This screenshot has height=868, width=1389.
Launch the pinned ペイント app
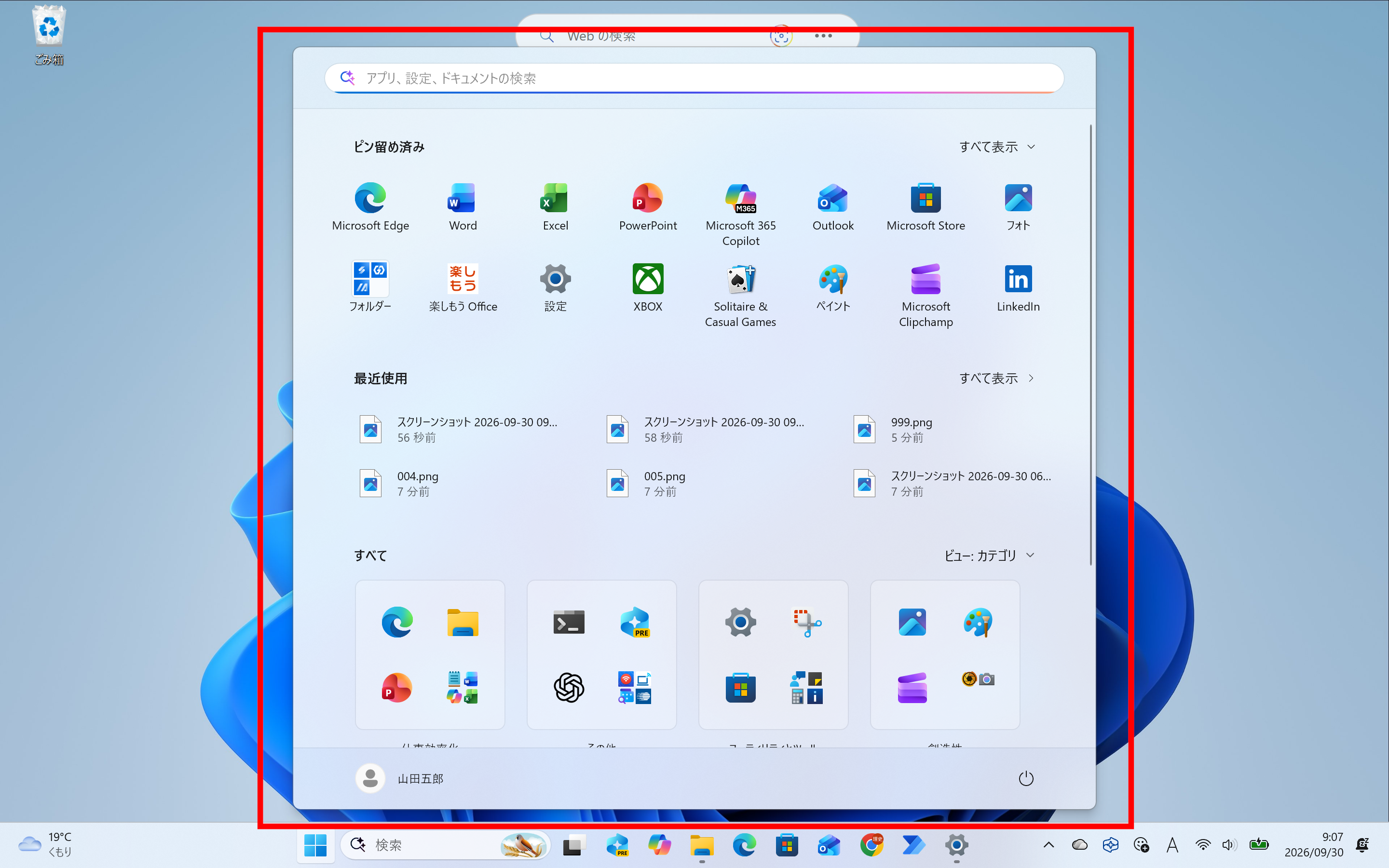point(833,287)
